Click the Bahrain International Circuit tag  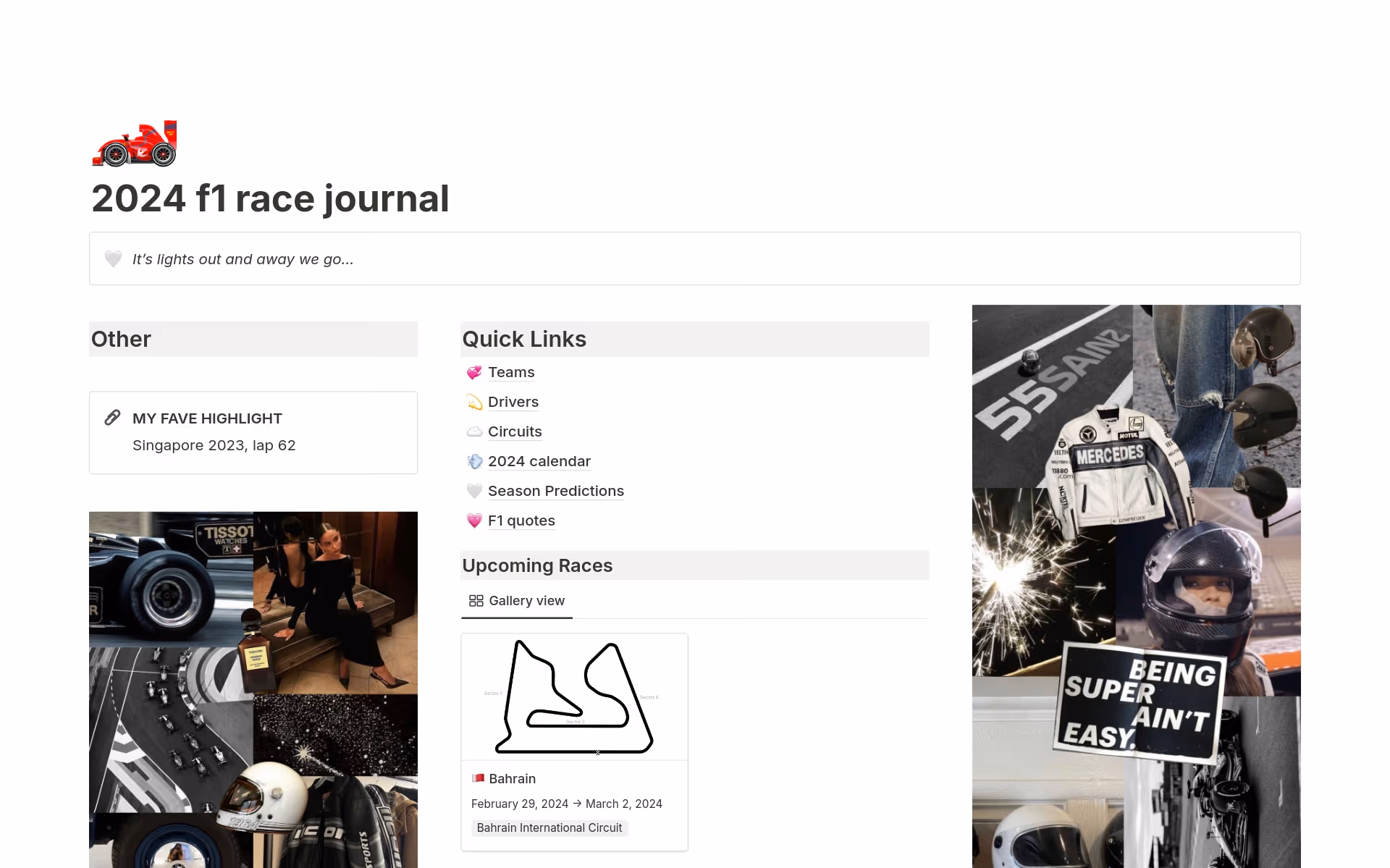click(x=549, y=828)
